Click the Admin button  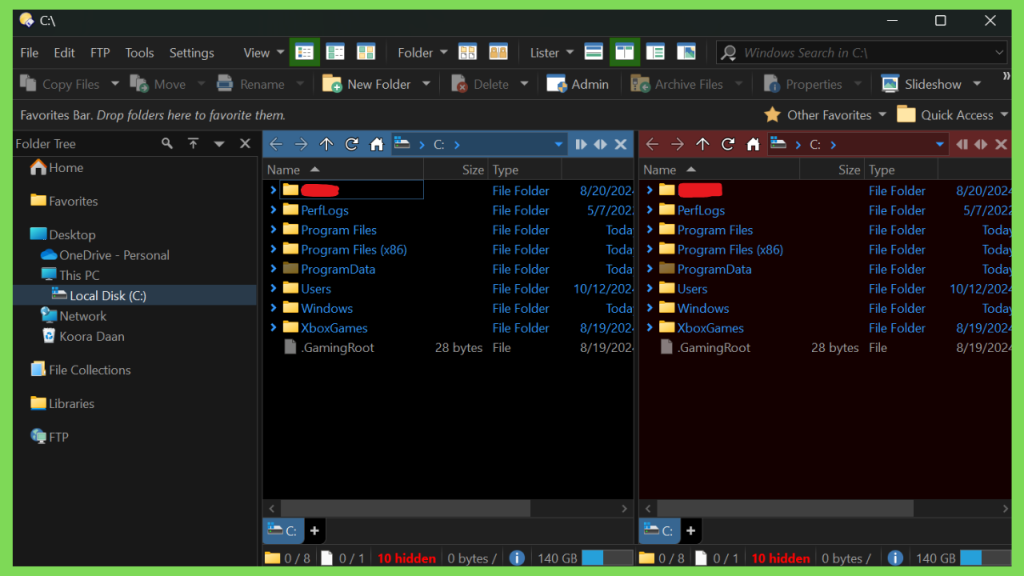pos(578,84)
